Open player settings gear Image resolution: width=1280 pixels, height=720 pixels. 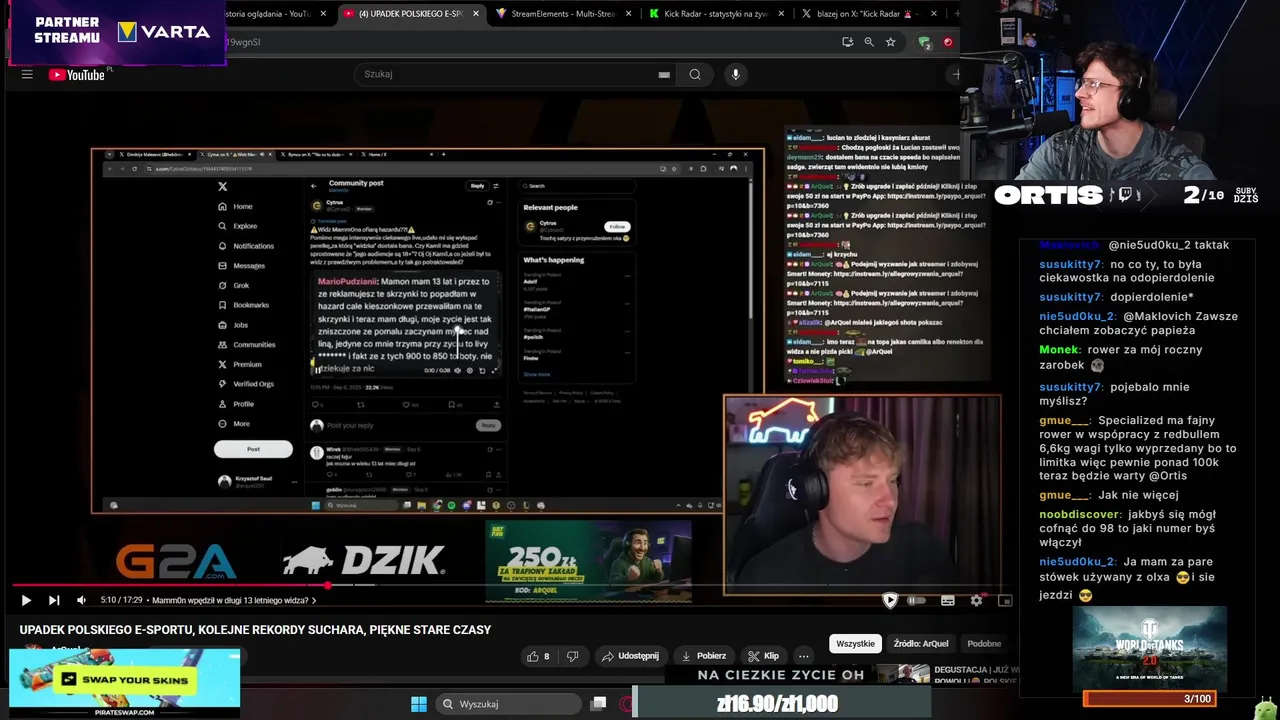tap(977, 600)
